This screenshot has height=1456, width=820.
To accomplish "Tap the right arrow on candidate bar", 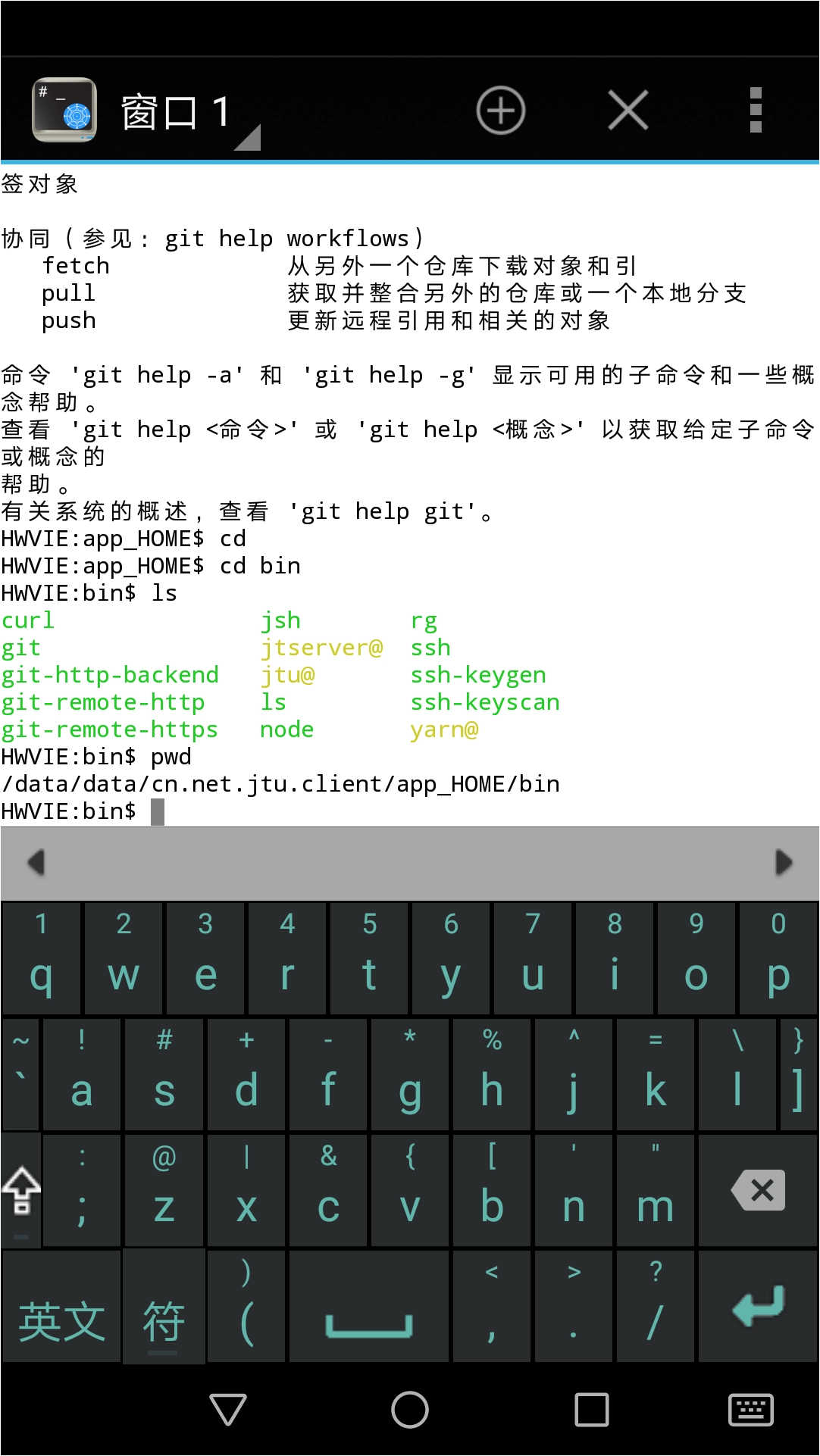I will (x=784, y=862).
